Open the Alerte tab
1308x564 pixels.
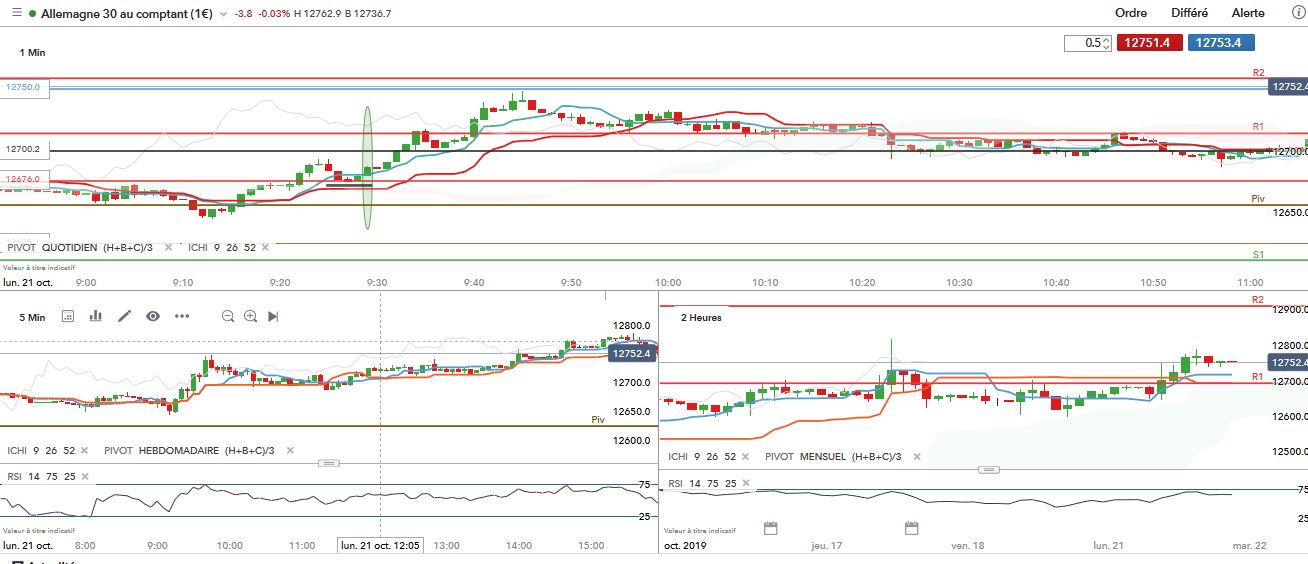pos(1248,13)
